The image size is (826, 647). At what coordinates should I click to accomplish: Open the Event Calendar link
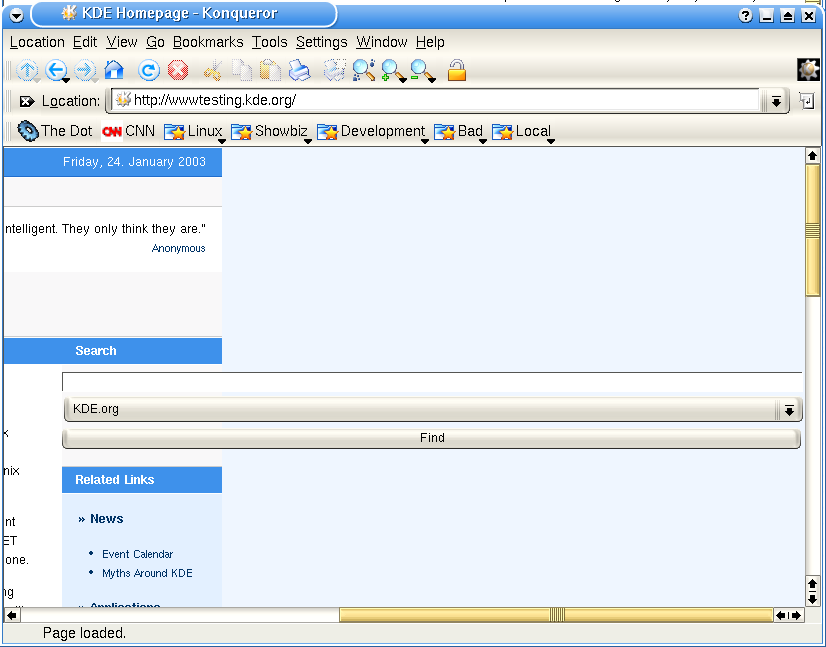[137, 554]
